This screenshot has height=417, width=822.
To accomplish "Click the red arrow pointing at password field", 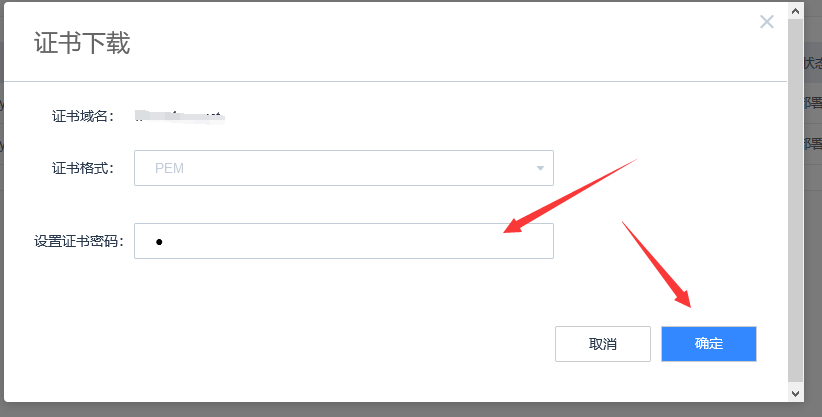I will (x=570, y=196).
